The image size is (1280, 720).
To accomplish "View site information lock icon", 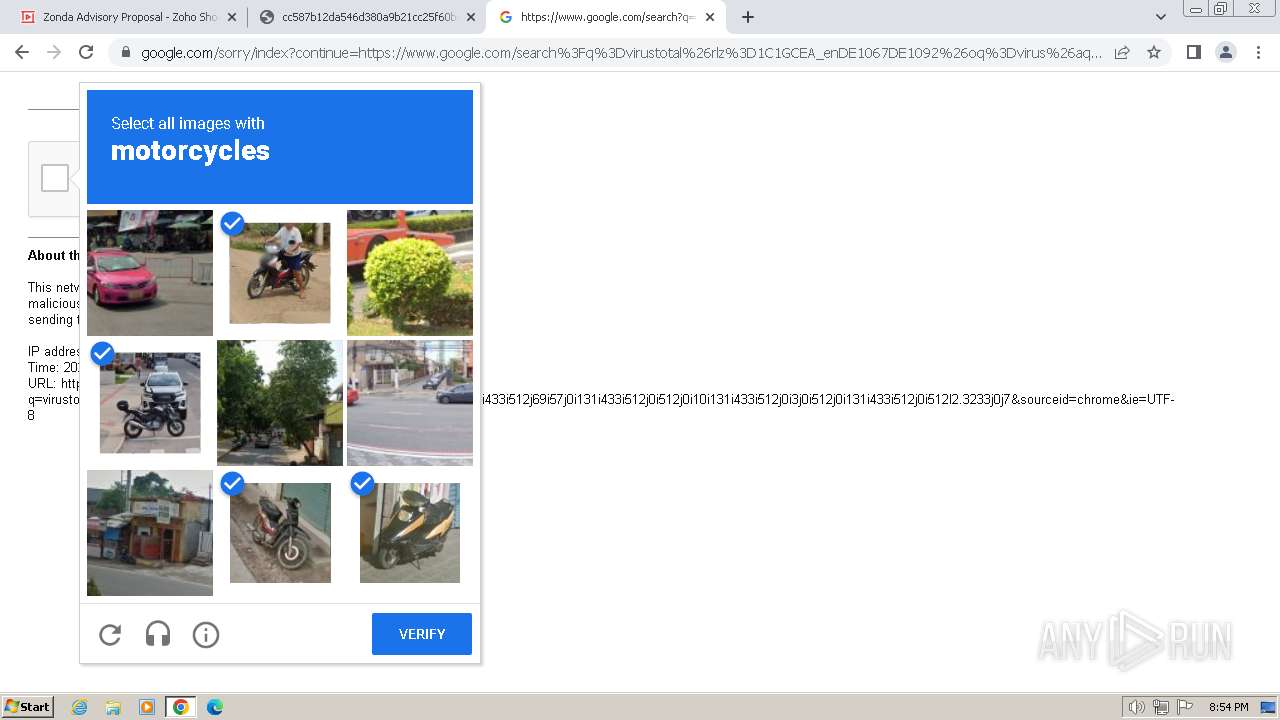I will click(126, 53).
